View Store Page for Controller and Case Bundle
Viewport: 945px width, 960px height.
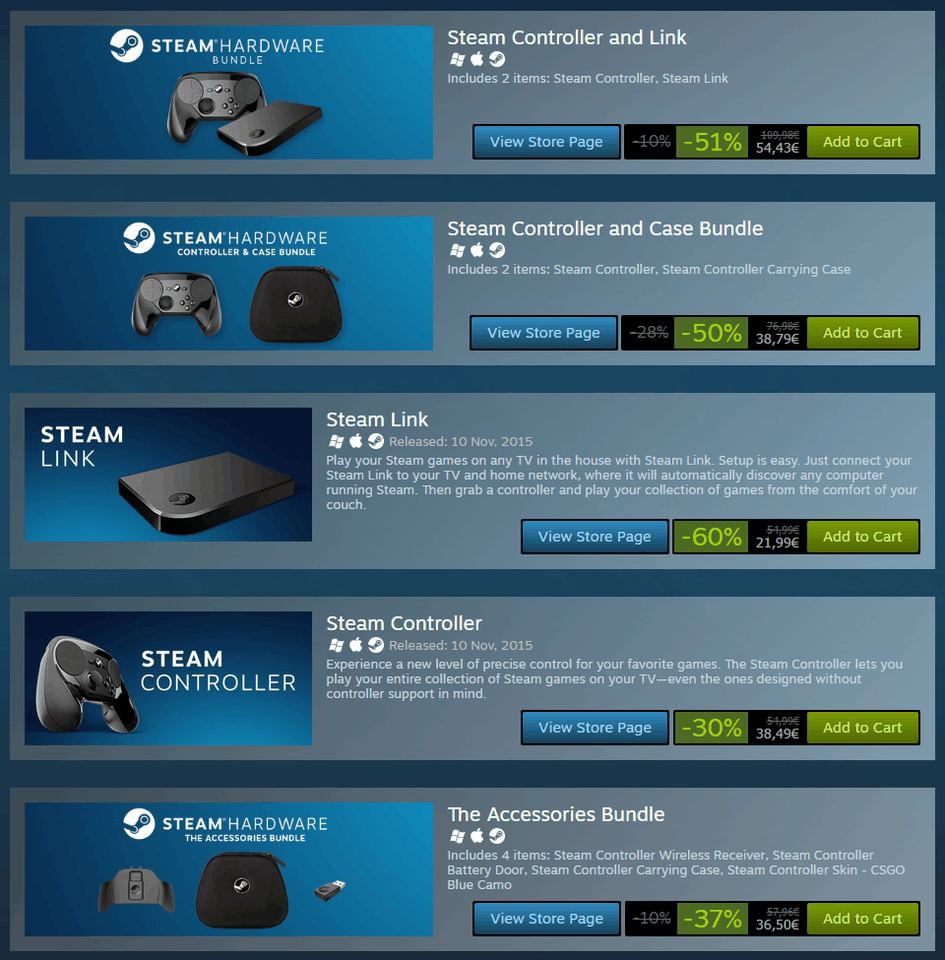543,333
